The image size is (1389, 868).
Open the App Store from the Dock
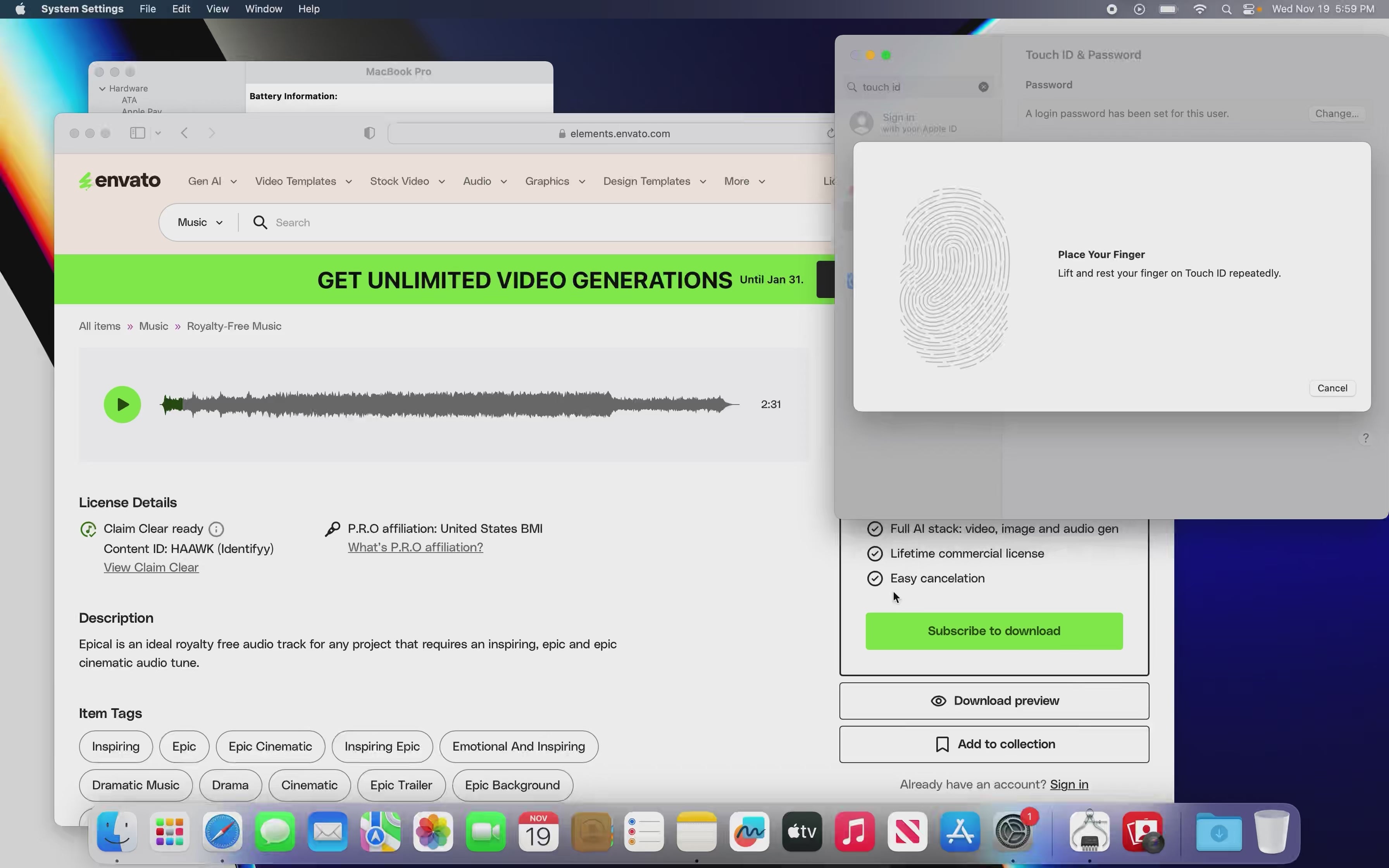[960, 831]
